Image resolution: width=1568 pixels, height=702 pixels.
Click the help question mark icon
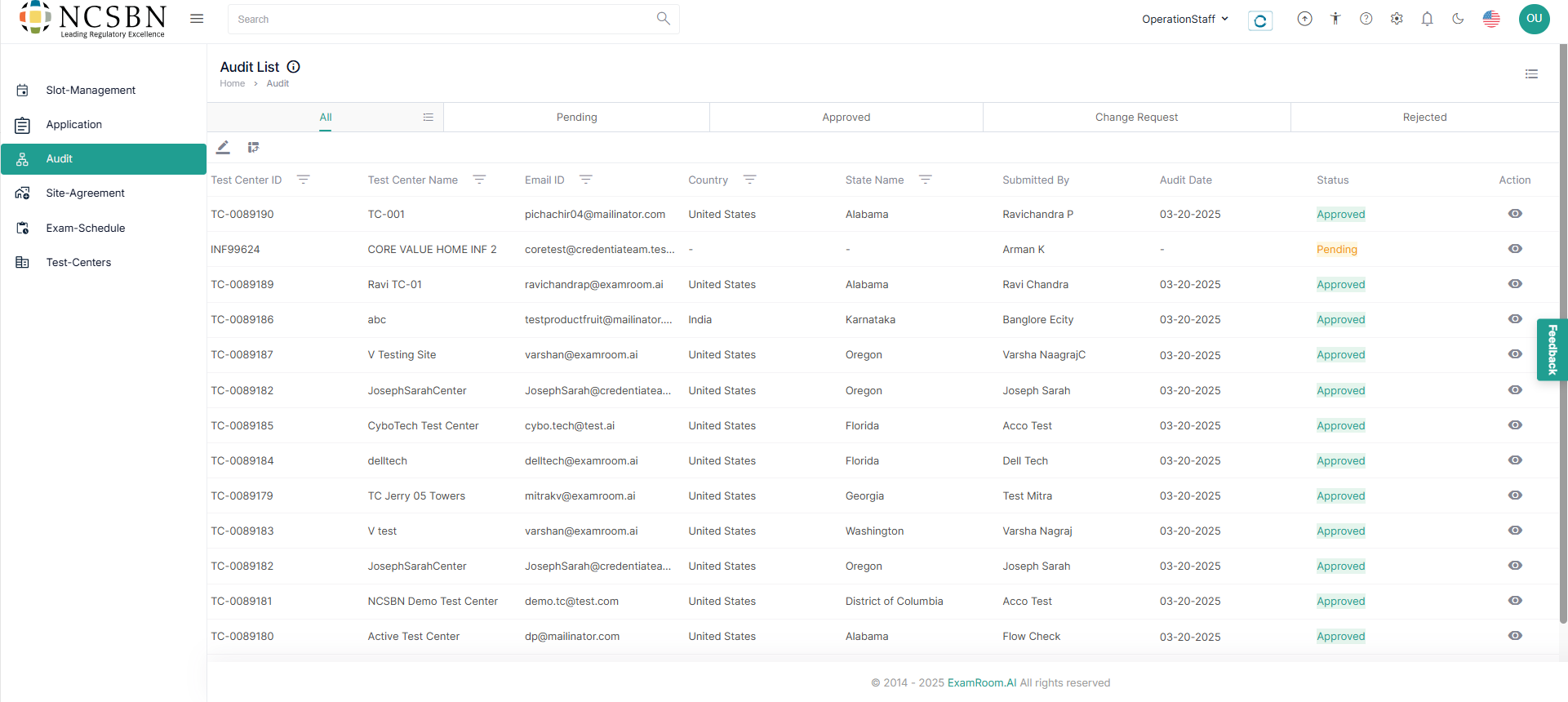(1366, 19)
